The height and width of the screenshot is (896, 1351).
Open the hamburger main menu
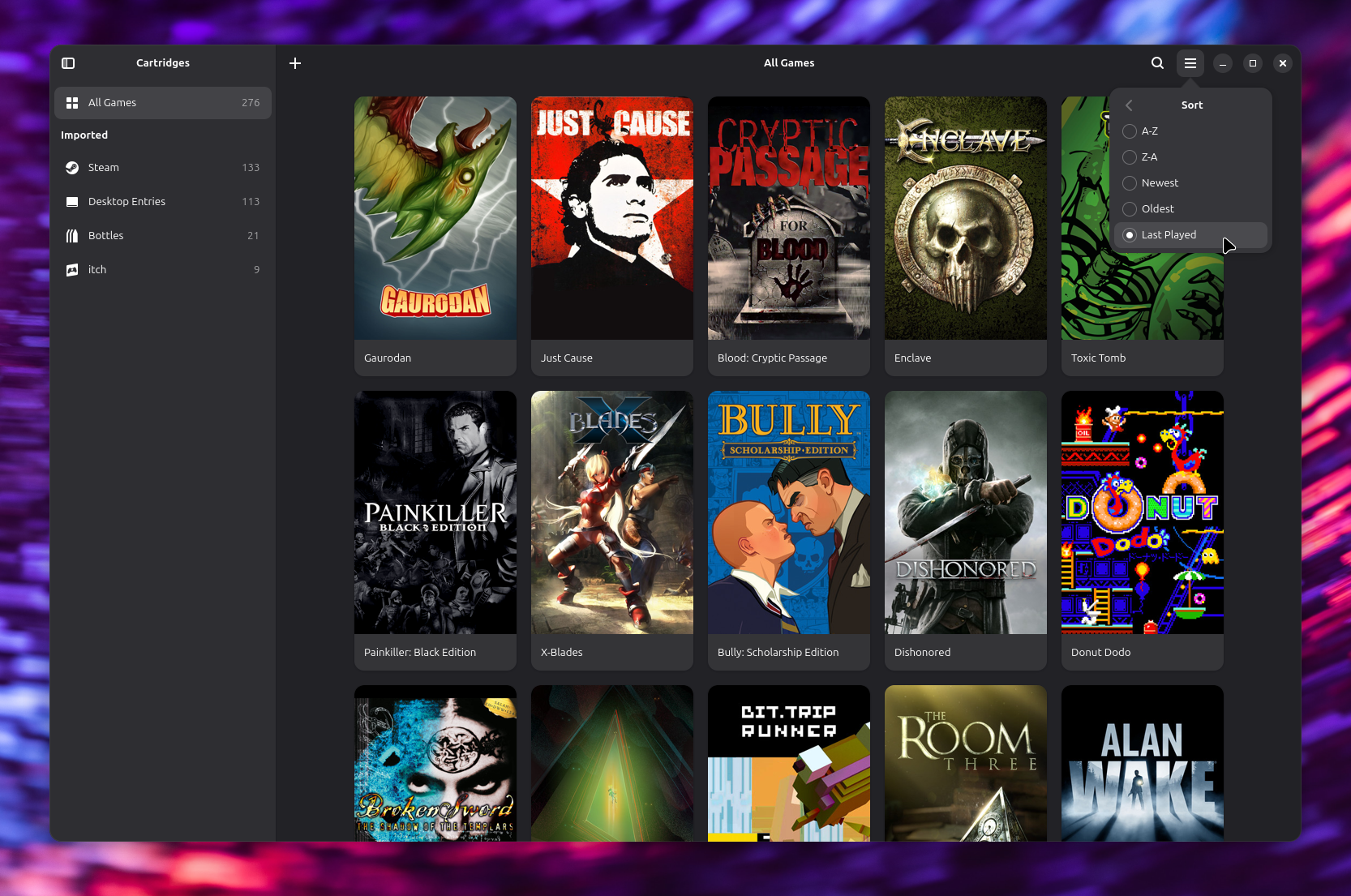(x=1190, y=63)
